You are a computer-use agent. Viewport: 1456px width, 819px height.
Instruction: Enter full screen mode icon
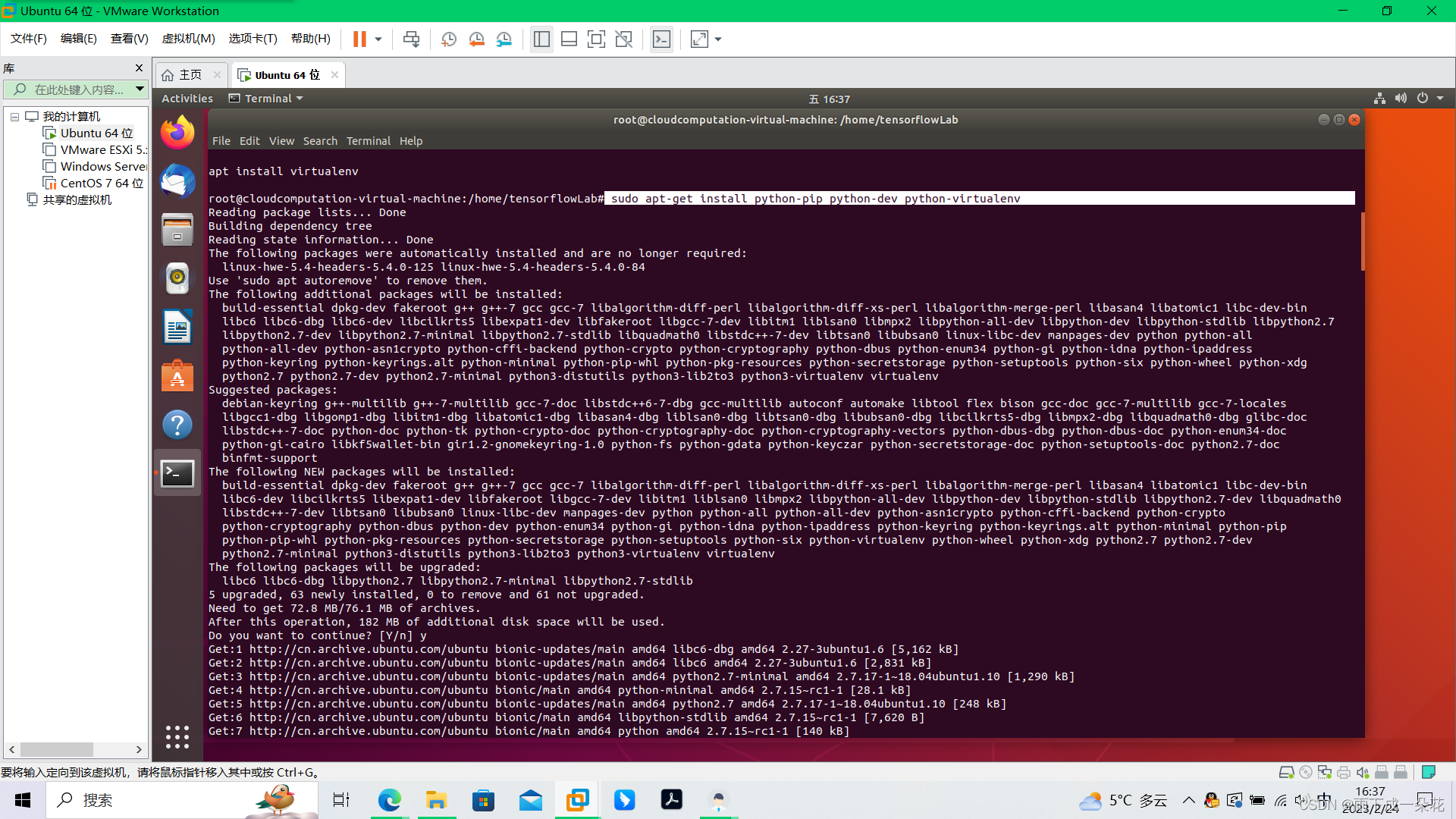point(596,39)
